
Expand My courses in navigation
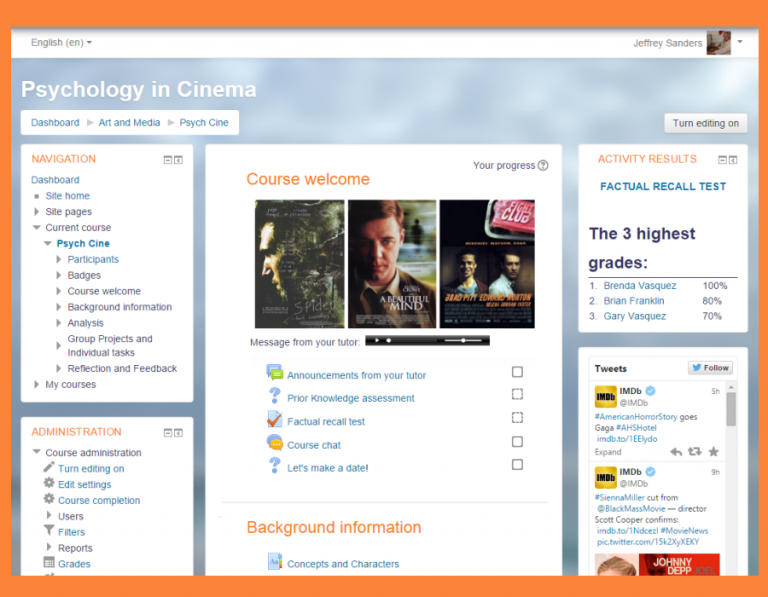(38, 384)
